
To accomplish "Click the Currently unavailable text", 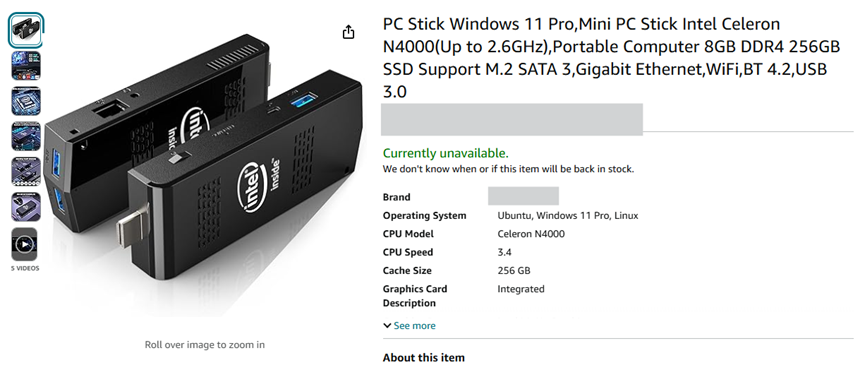I will [x=446, y=153].
